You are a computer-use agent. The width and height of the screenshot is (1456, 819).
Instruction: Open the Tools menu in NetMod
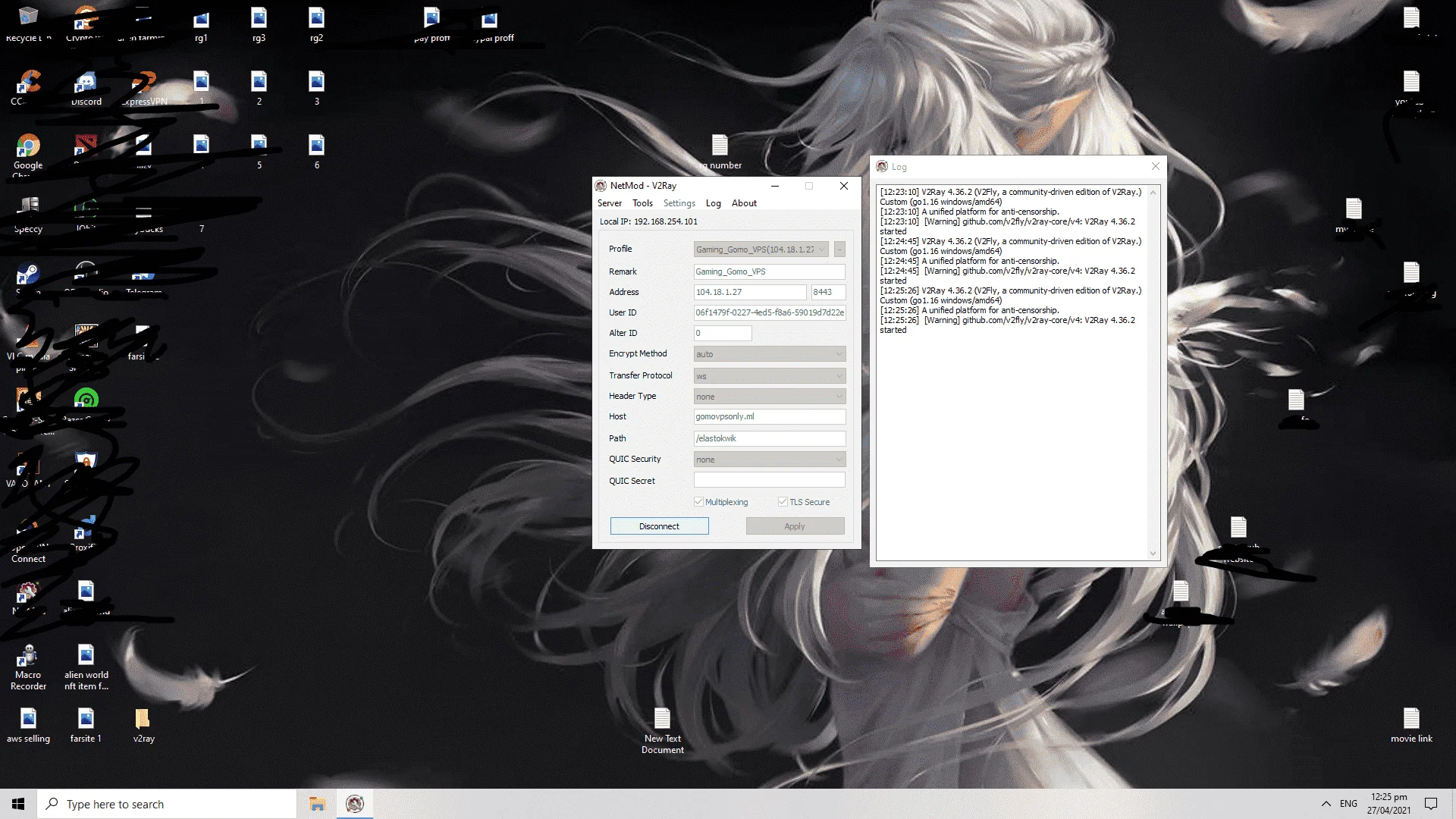(642, 203)
